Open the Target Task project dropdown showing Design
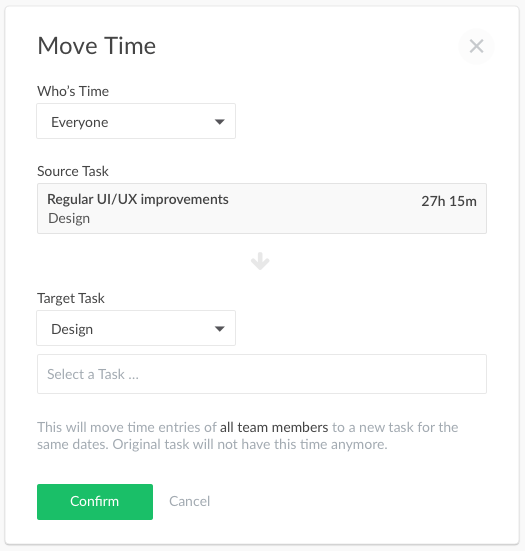The width and height of the screenshot is (525, 551). coord(136,328)
